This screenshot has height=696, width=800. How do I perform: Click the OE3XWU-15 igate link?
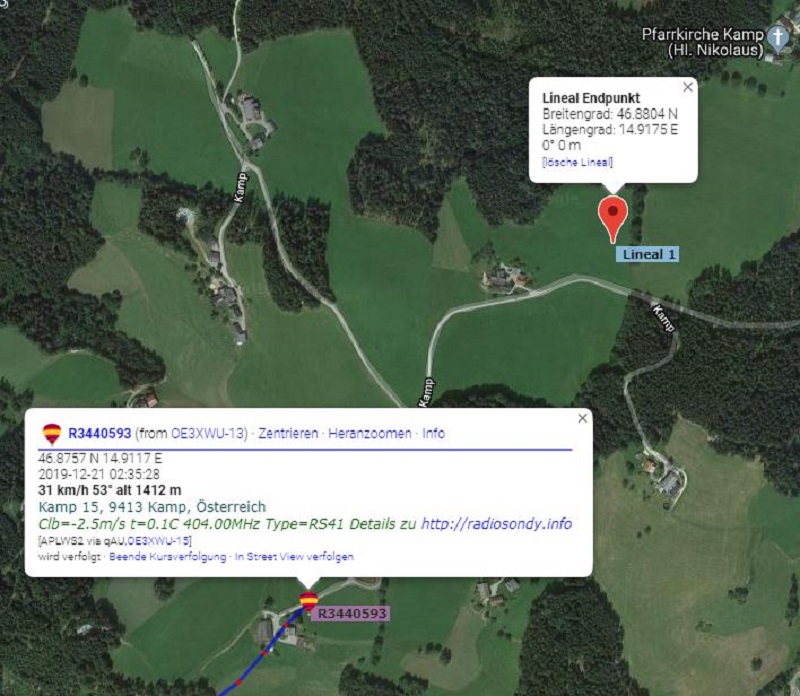pyautogui.click(x=159, y=541)
